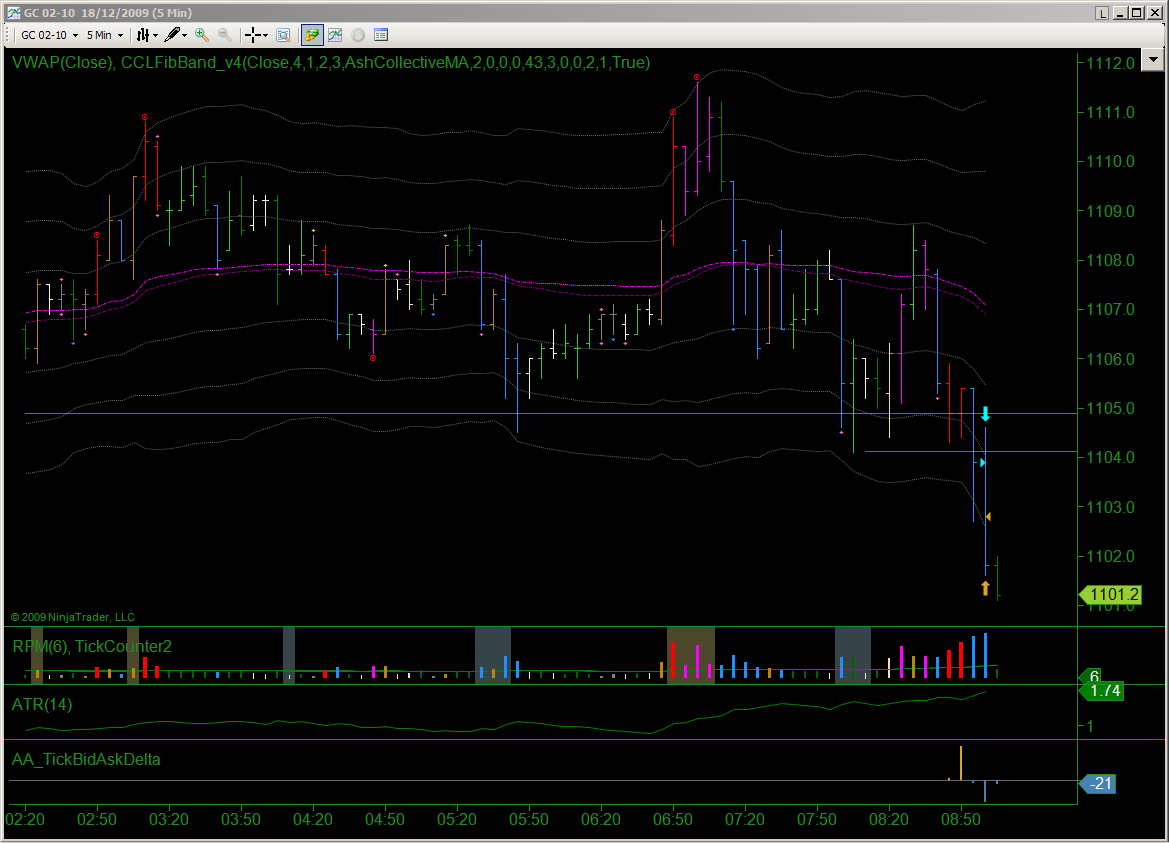Click the 1108.0 price axis label
Screen dimensions: 1169x843
pyautogui.click(x=1110, y=261)
